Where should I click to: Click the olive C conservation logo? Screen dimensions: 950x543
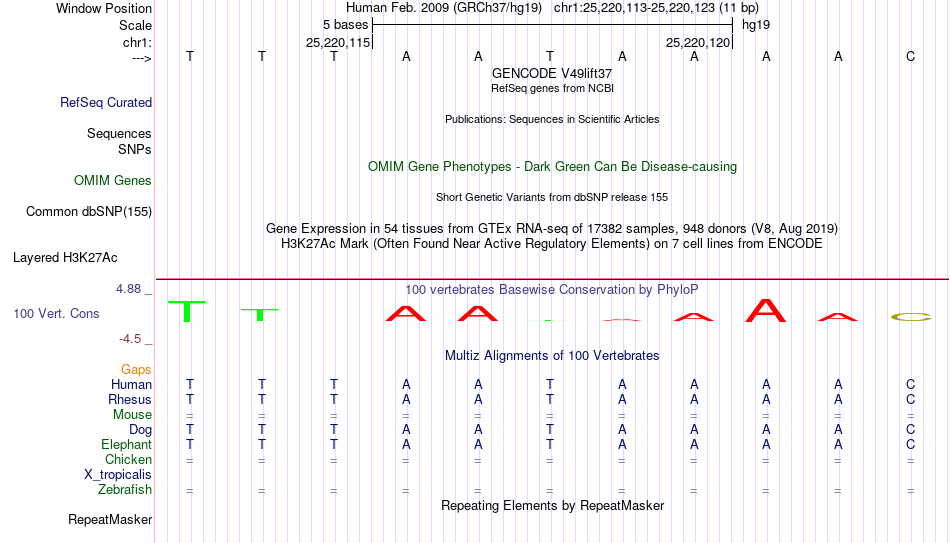point(911,316)
